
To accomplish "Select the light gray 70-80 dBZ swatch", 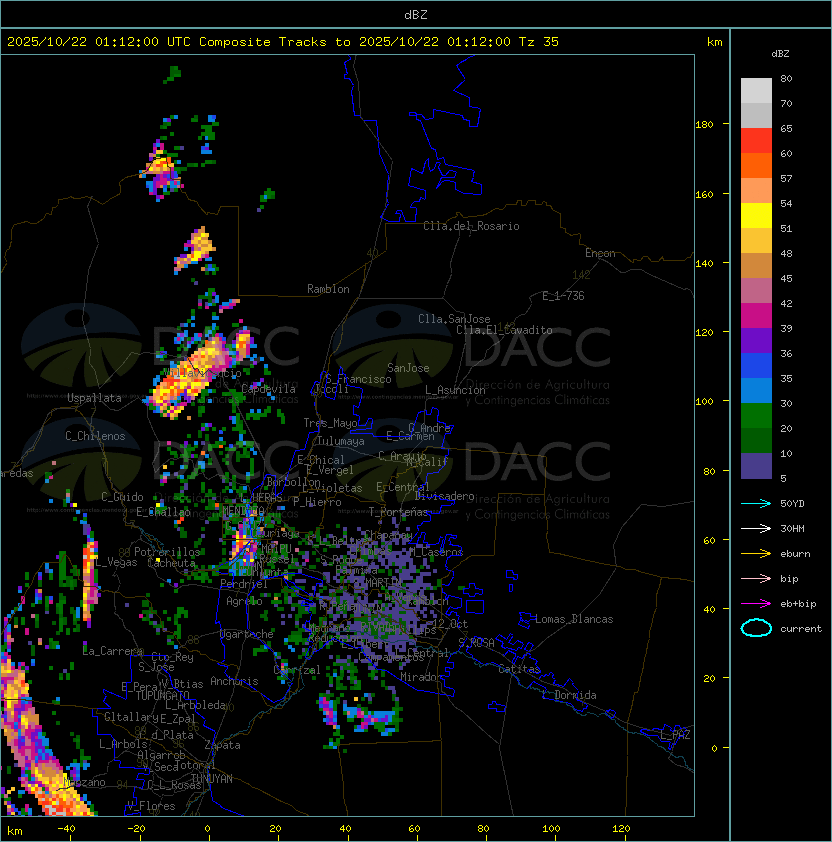I will (756, 90).
